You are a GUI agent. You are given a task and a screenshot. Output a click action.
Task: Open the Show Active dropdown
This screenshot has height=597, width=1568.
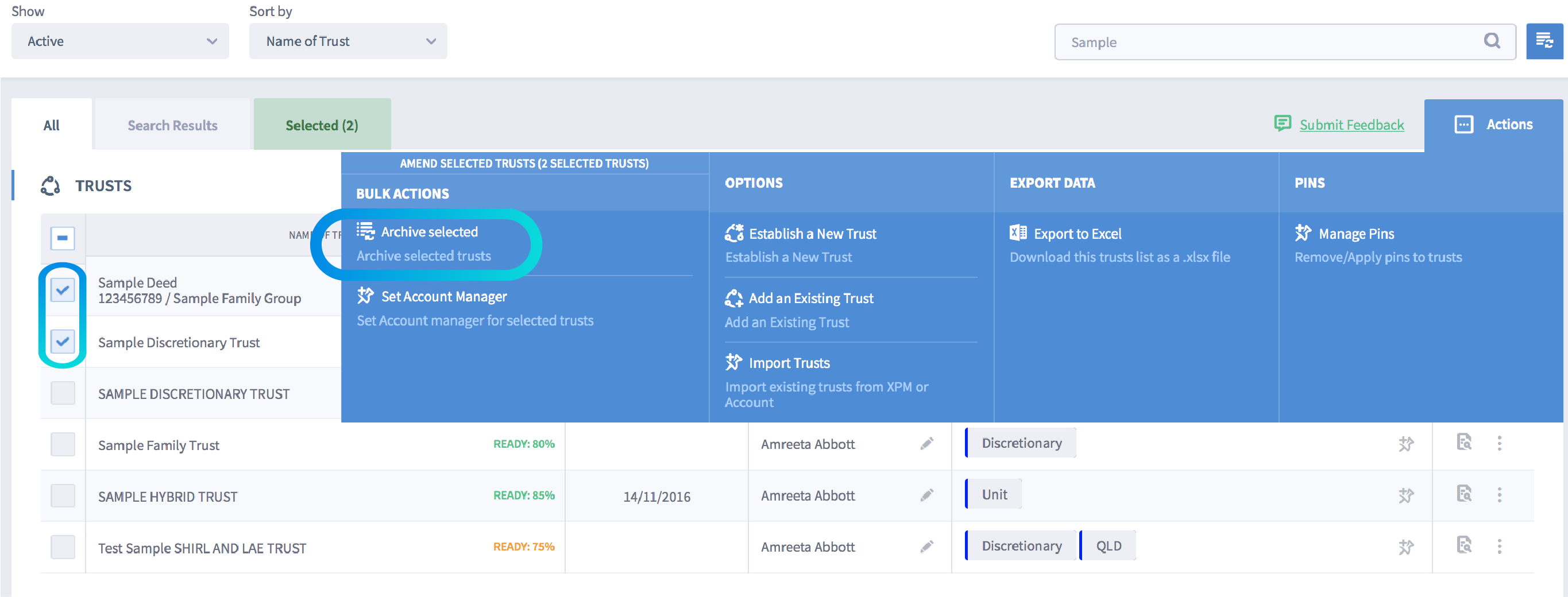pyautogui.click(x=120, y=41)
